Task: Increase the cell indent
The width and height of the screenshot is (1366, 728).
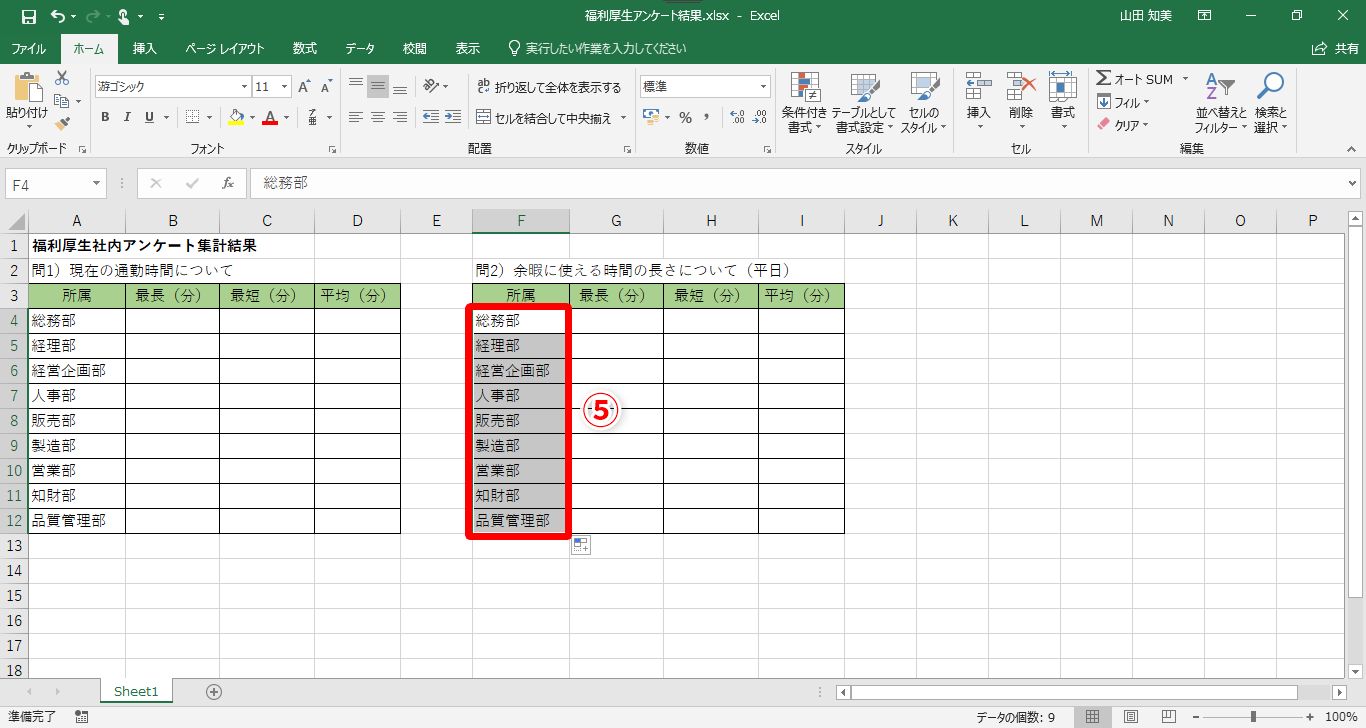Action: [455, 117]
